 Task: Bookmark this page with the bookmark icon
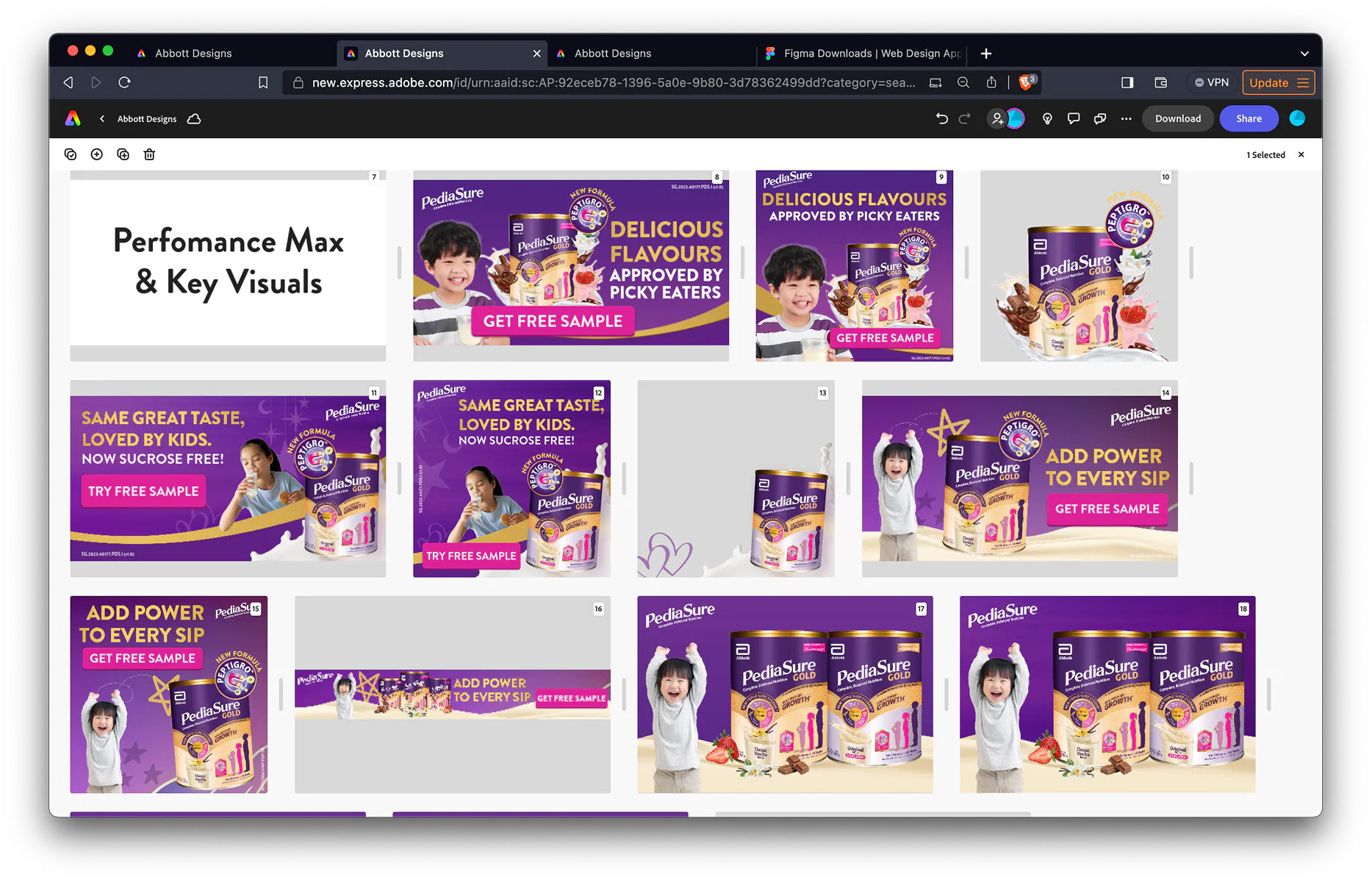pyautogui.click(x=263, y=82)
